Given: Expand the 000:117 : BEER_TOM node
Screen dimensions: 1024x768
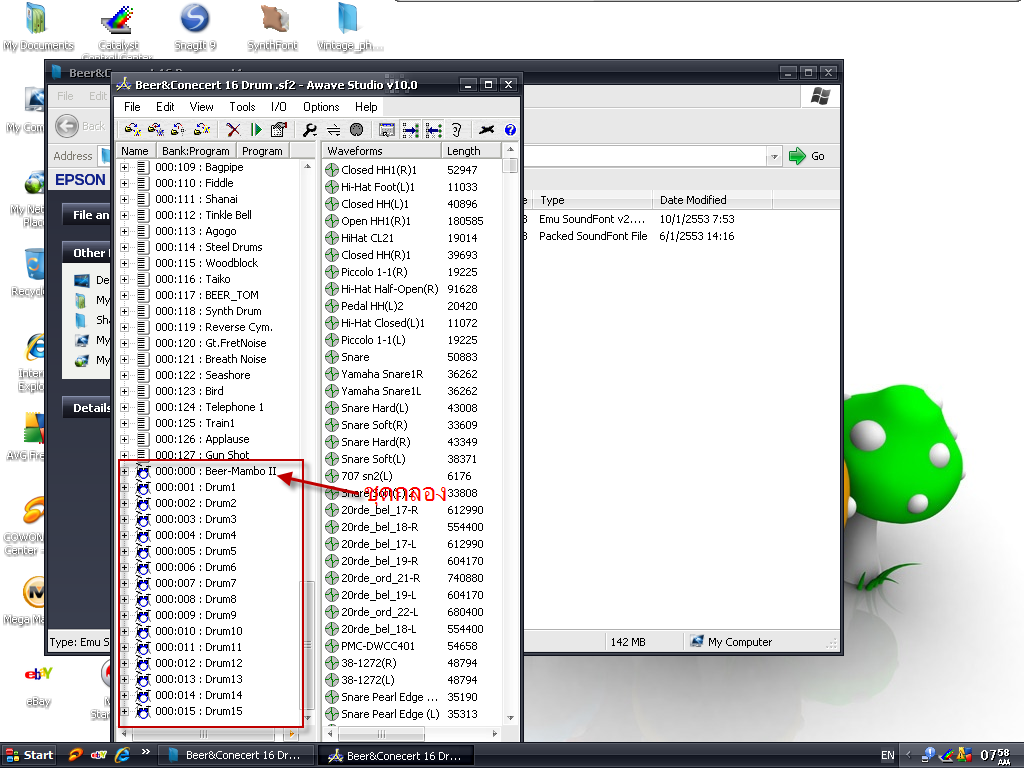Looking at the screenshot, I should (124, 295).
